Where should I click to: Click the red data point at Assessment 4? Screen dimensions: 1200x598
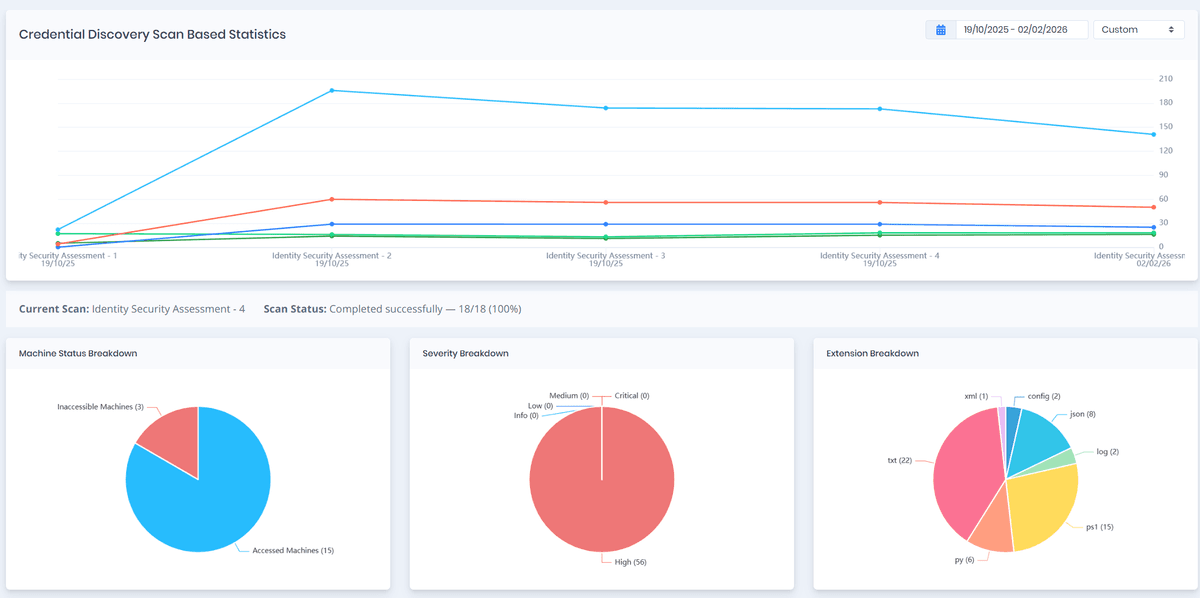click(880, 203)
